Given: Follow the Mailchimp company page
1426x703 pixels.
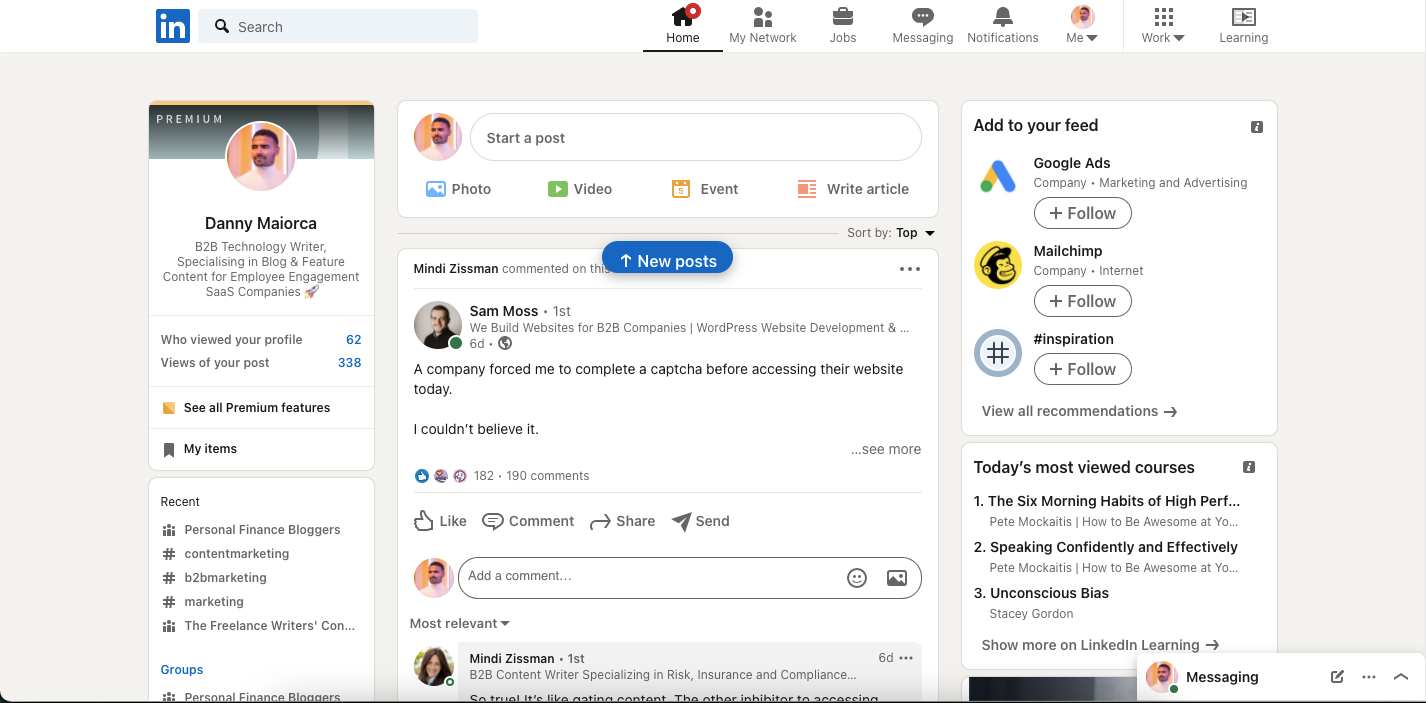Looking at the screenshot, I should (x=1082, y=301).
